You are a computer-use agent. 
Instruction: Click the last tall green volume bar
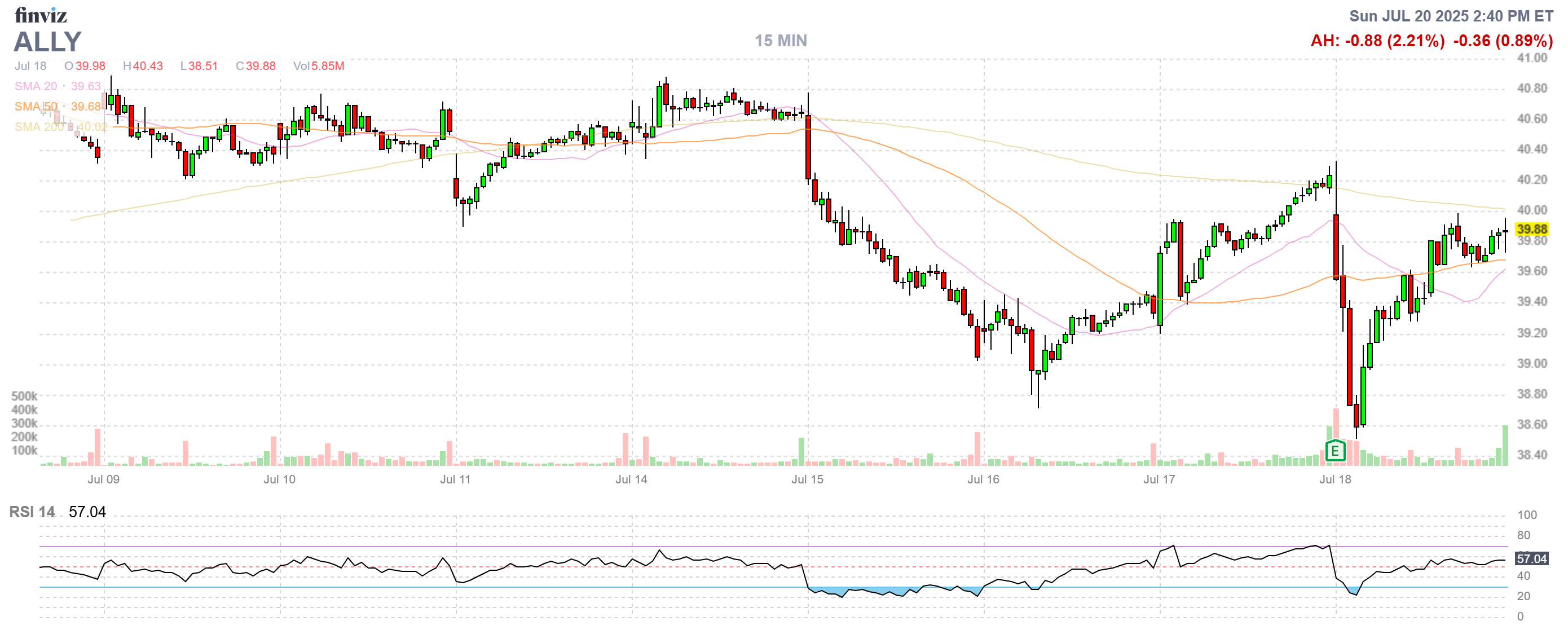(x=1505, y=446)
